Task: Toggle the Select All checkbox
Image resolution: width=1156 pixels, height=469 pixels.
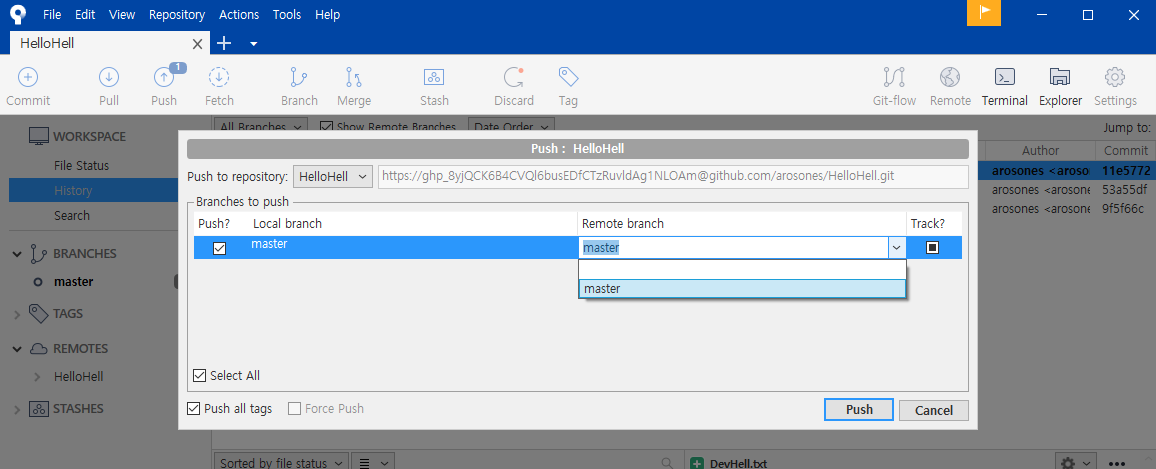Action: pos(199,375)
